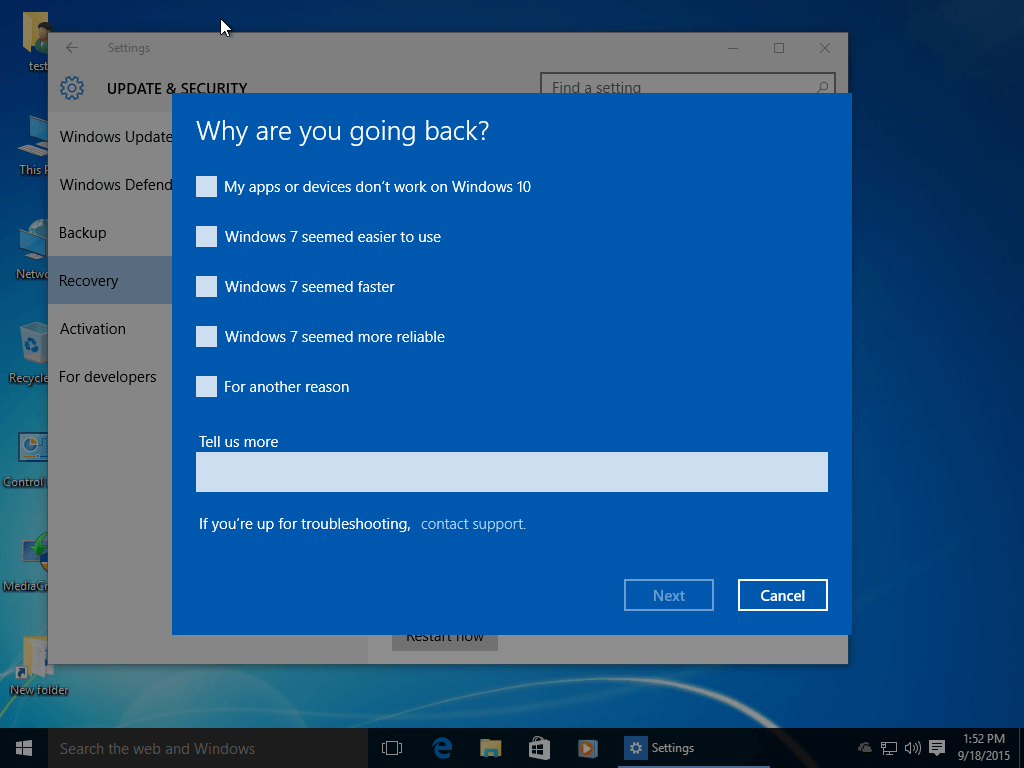Tick 'For another reason' checkbox
The height and width of the screenshot is (768, 1024).
[x=206, y=387]
